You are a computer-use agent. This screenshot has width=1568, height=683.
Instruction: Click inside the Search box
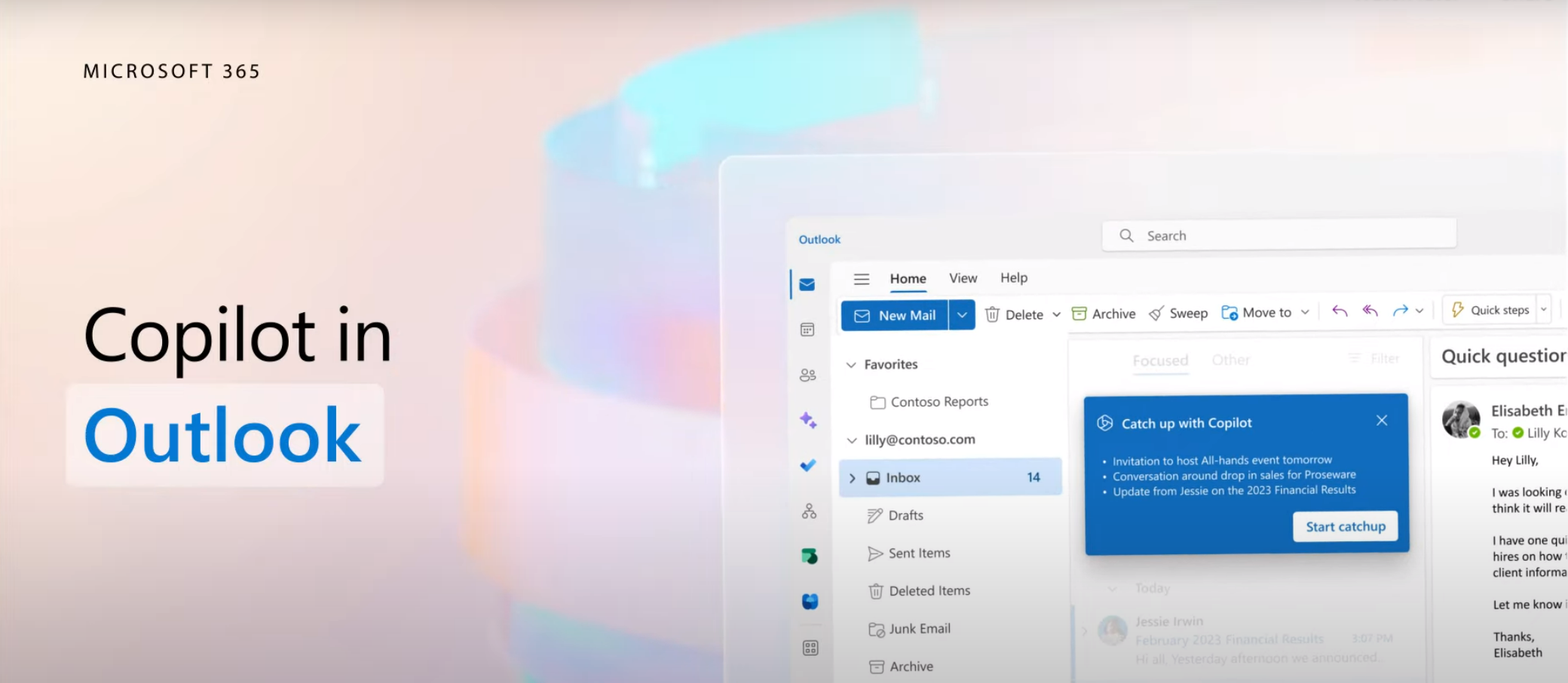coord(1279,234)
